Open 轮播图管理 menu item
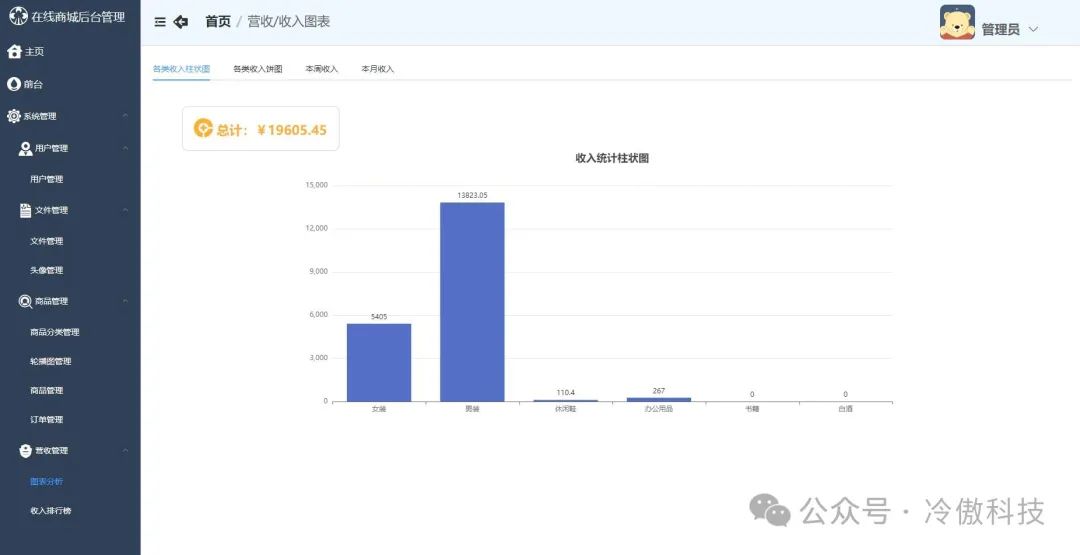 (x=51, y=362)
